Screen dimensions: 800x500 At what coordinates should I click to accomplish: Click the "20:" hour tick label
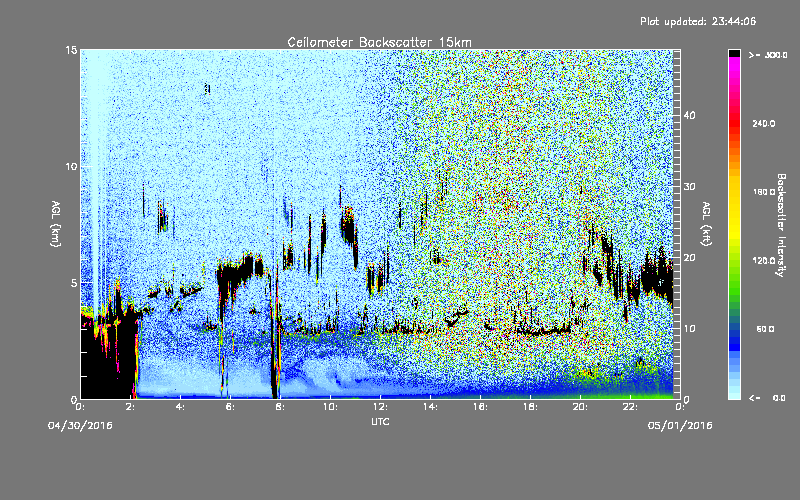tap(580, 407)
